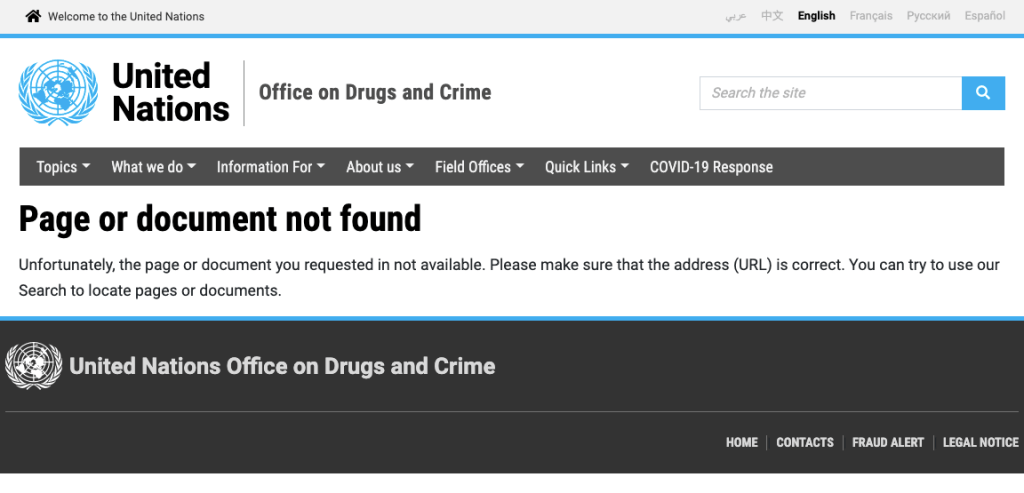Click the home icon in top bar
The image size is (1024, 493).
33,16
